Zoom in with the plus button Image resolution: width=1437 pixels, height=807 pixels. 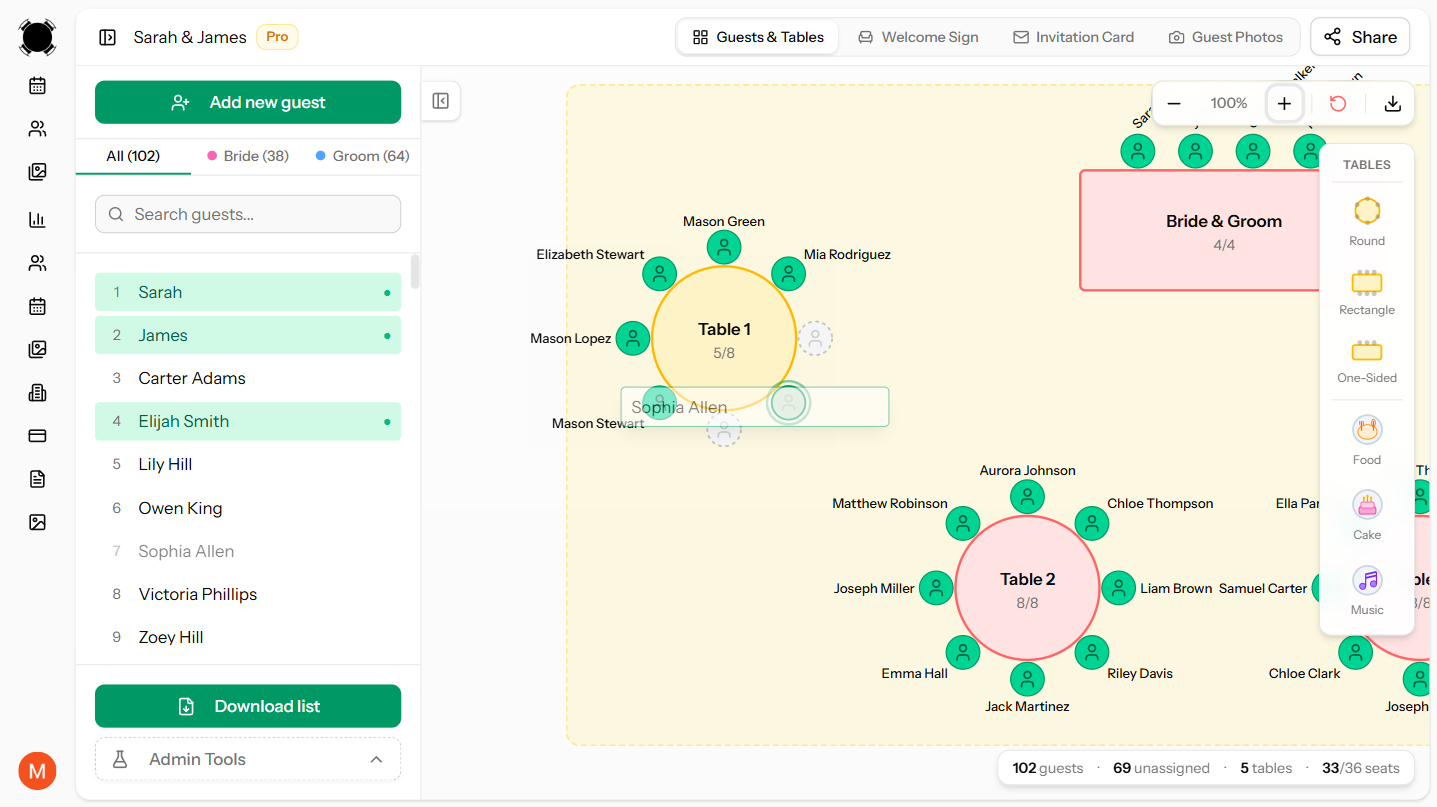point(1284,103)
